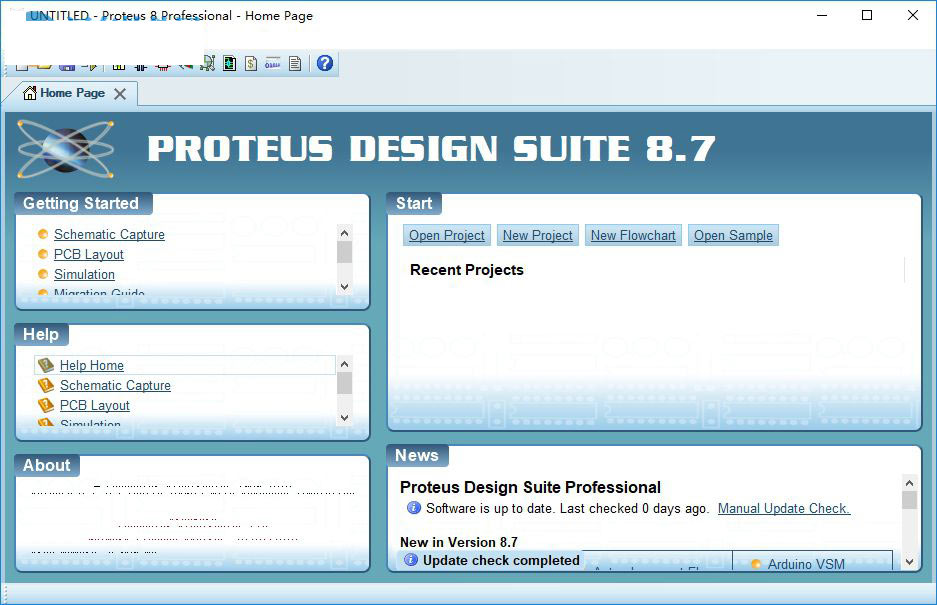Click News panel scrollbar down arrow
Screen dimensions: 937x605
point(910,561)
